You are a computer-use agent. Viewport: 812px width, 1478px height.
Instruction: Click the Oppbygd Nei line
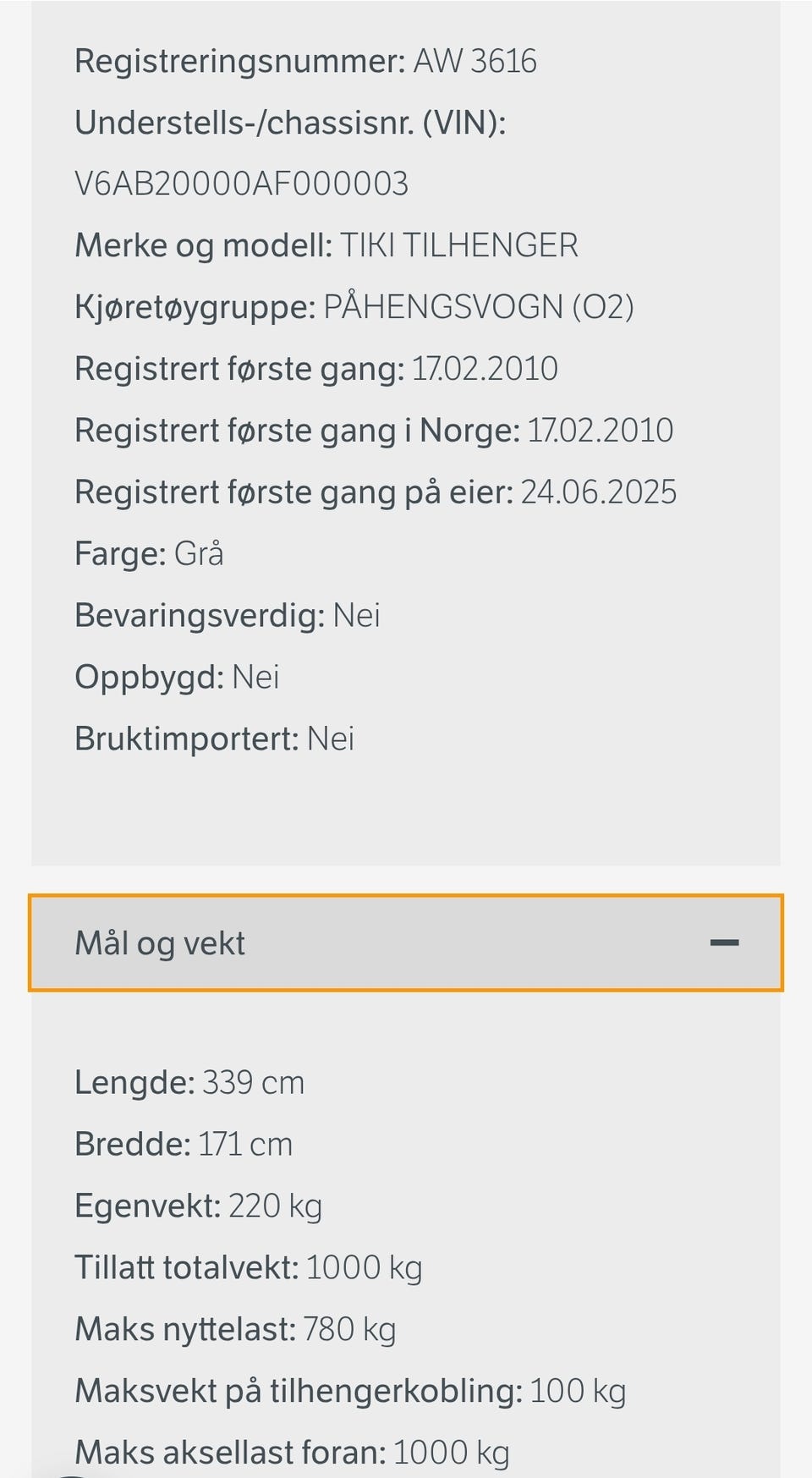(x=177, y=678)
